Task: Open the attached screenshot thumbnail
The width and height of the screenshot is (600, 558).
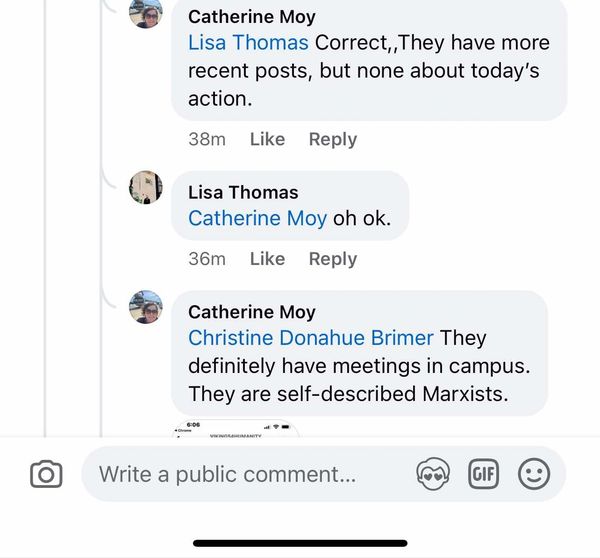Action: [235, 430]
